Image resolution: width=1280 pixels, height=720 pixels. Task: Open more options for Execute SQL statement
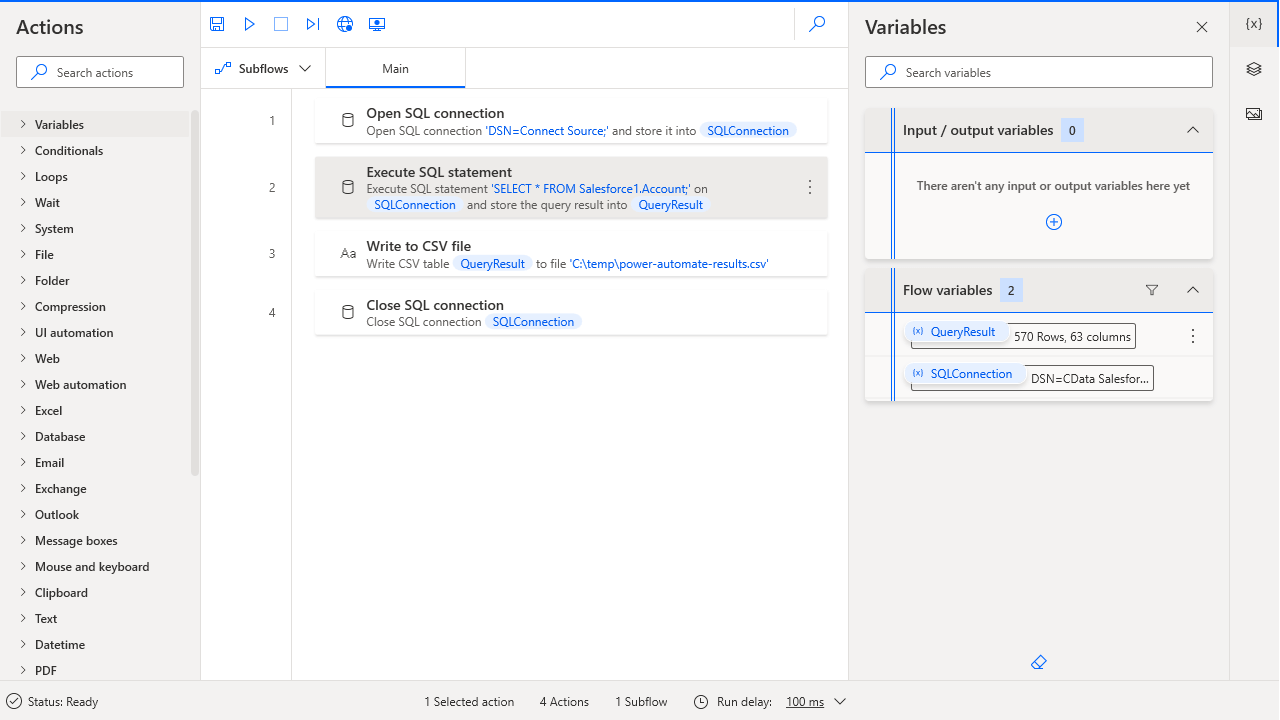pyautogui.click(x=810, y=188)
